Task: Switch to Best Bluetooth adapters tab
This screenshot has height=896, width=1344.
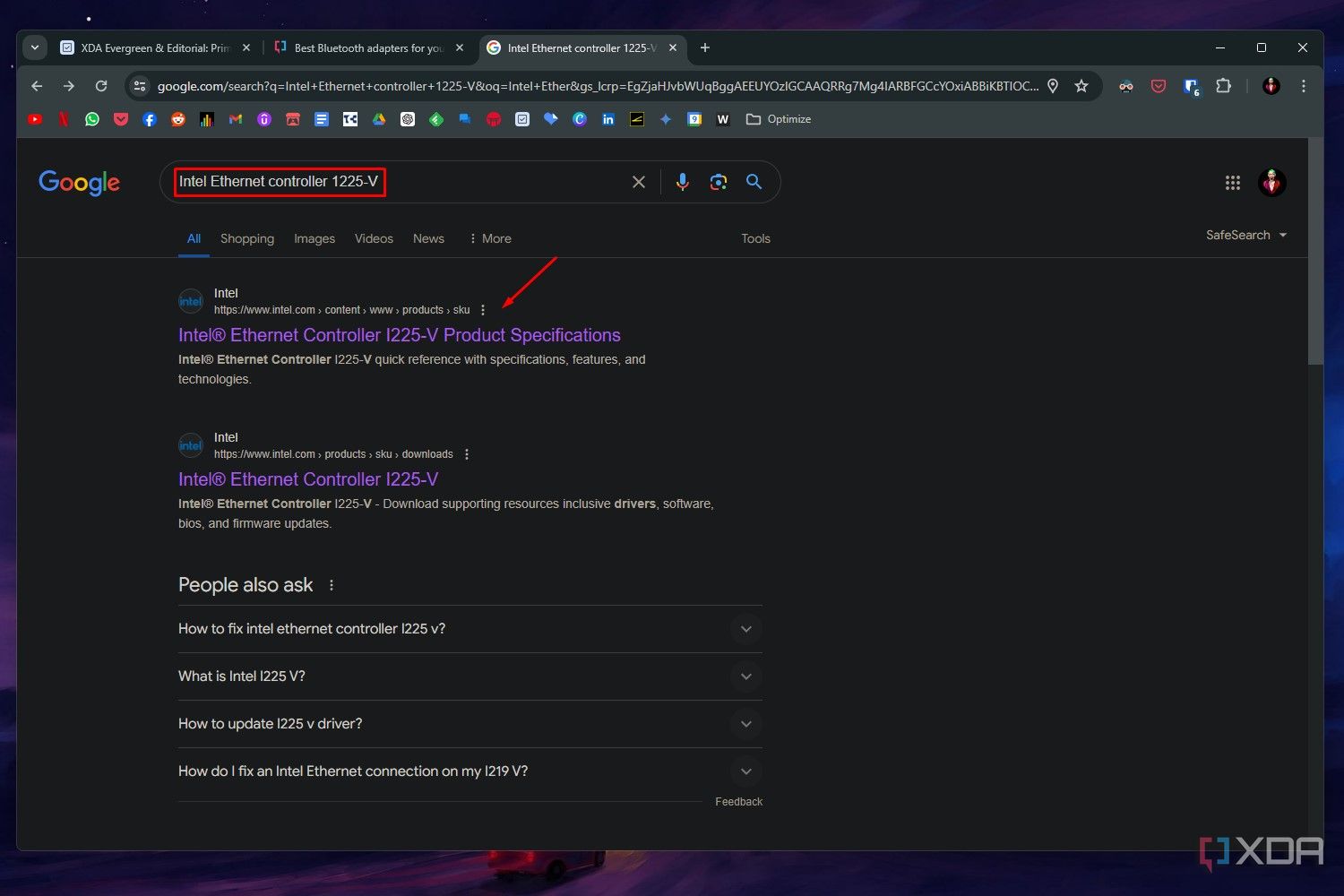Action: coord(368,47)
